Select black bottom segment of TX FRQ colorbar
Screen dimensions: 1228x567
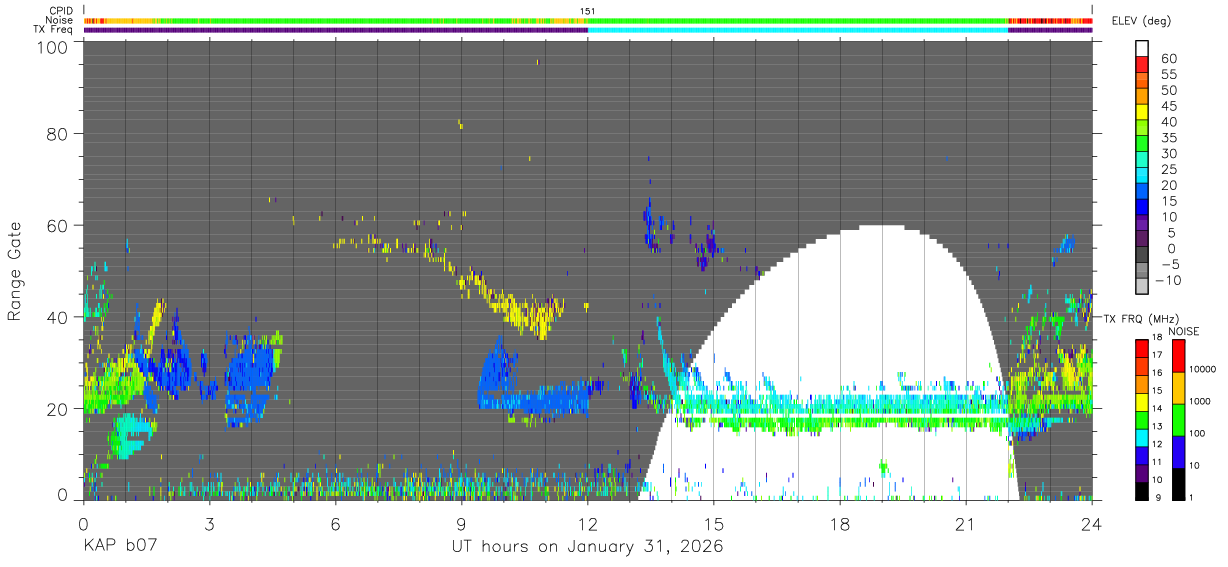pos(1142,491)
